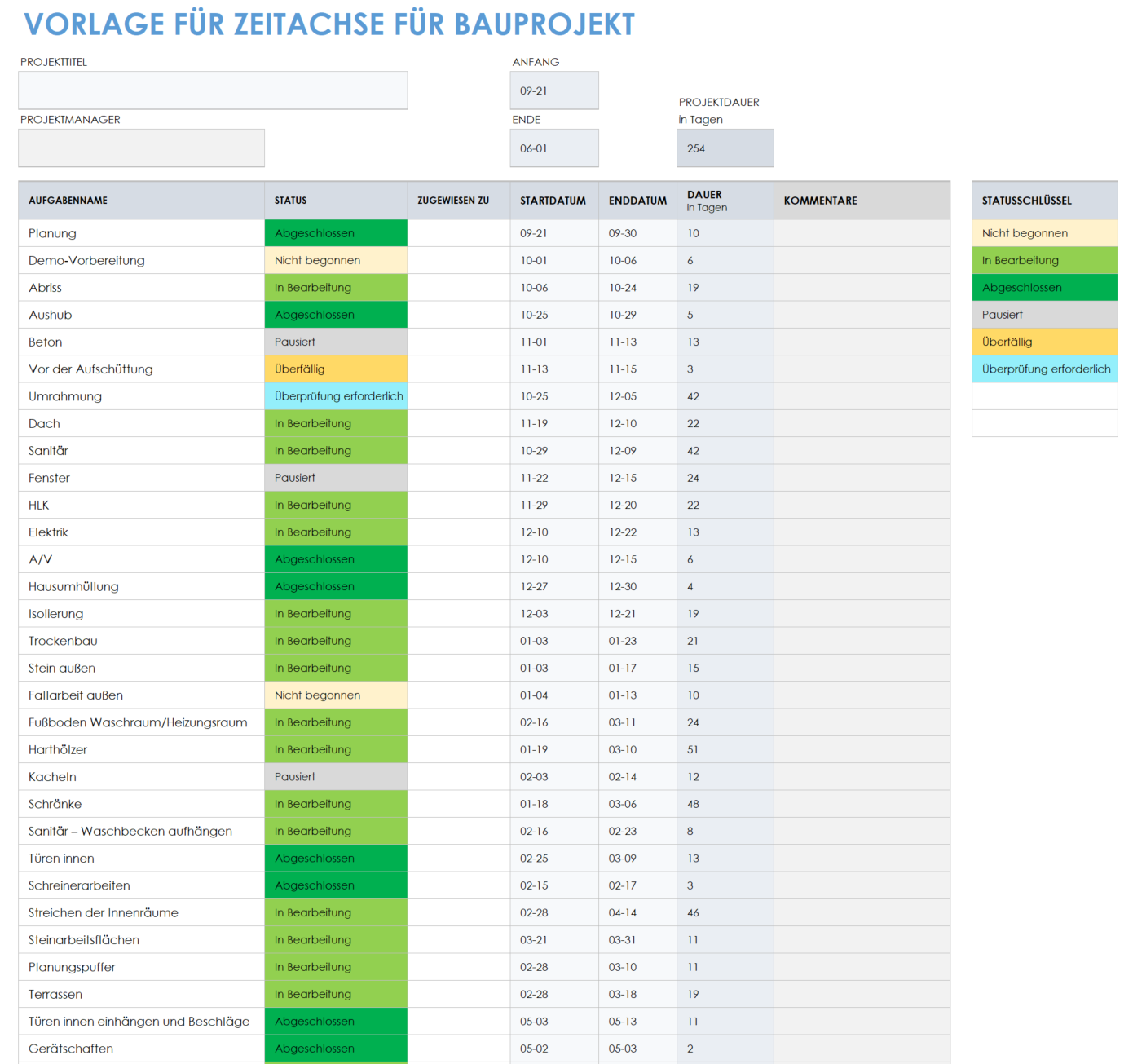Screen dimensions: 1133x1064
Task: Select the Hausumhüllung task name cell
Action: click(x=142, y=586)
